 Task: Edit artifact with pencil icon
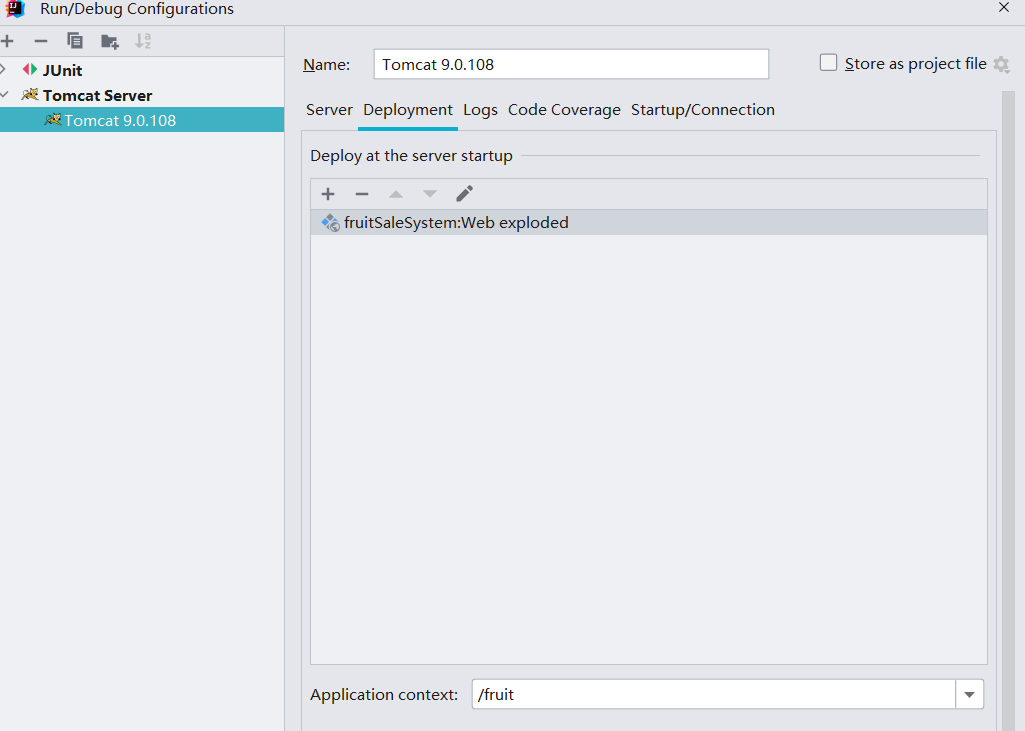pyautogui.click(x=464, y=194)
